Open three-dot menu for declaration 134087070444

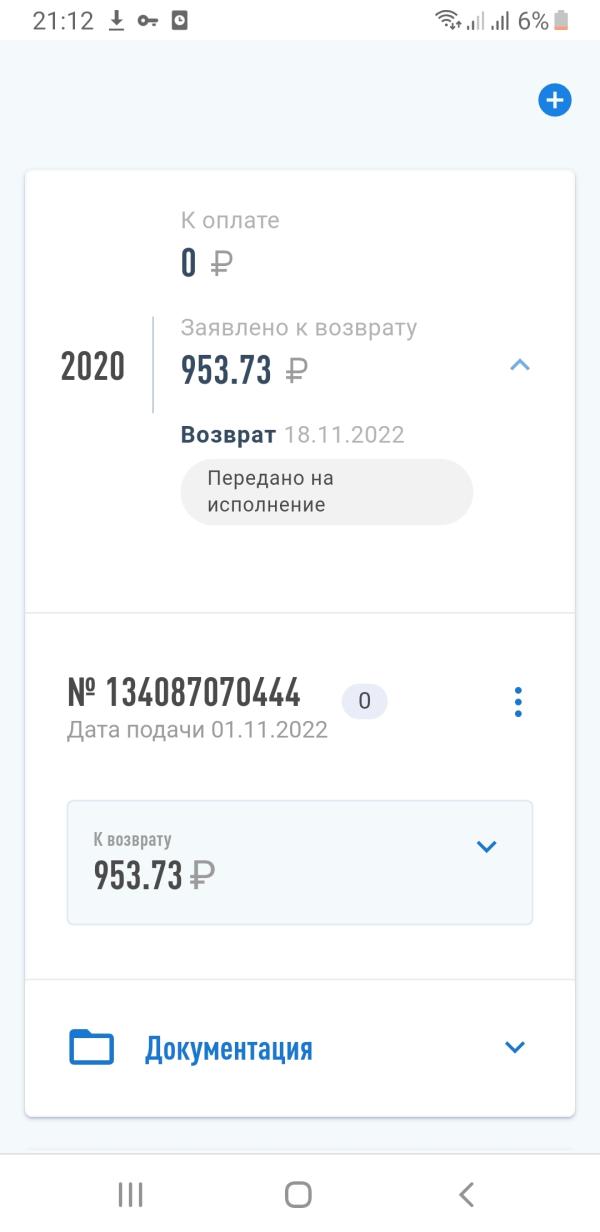coord(518,702)
